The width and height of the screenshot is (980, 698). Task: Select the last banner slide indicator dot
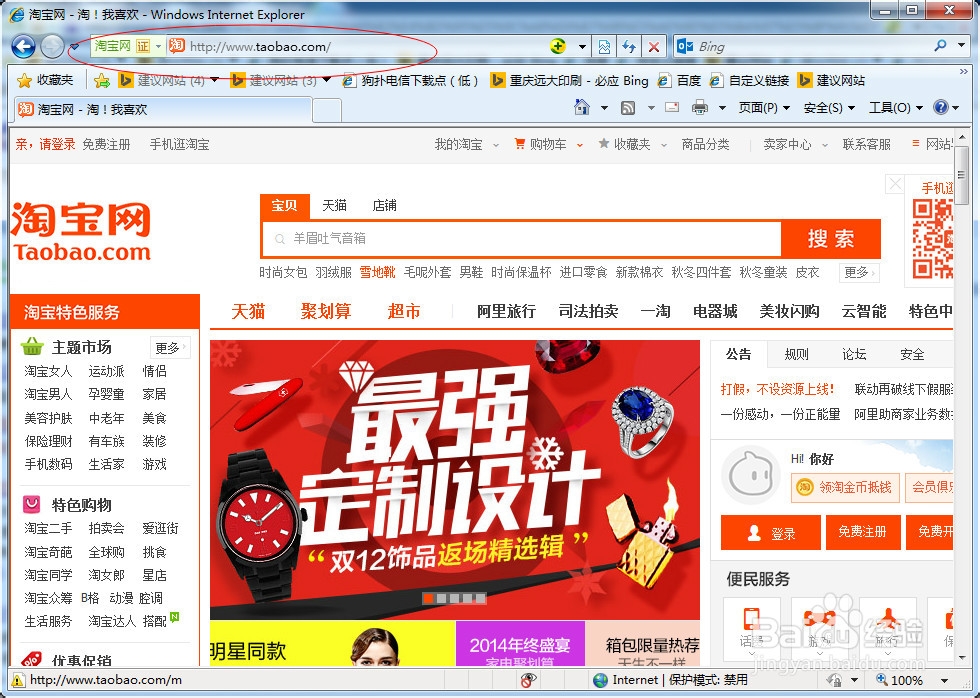click(x=480, y=598)
